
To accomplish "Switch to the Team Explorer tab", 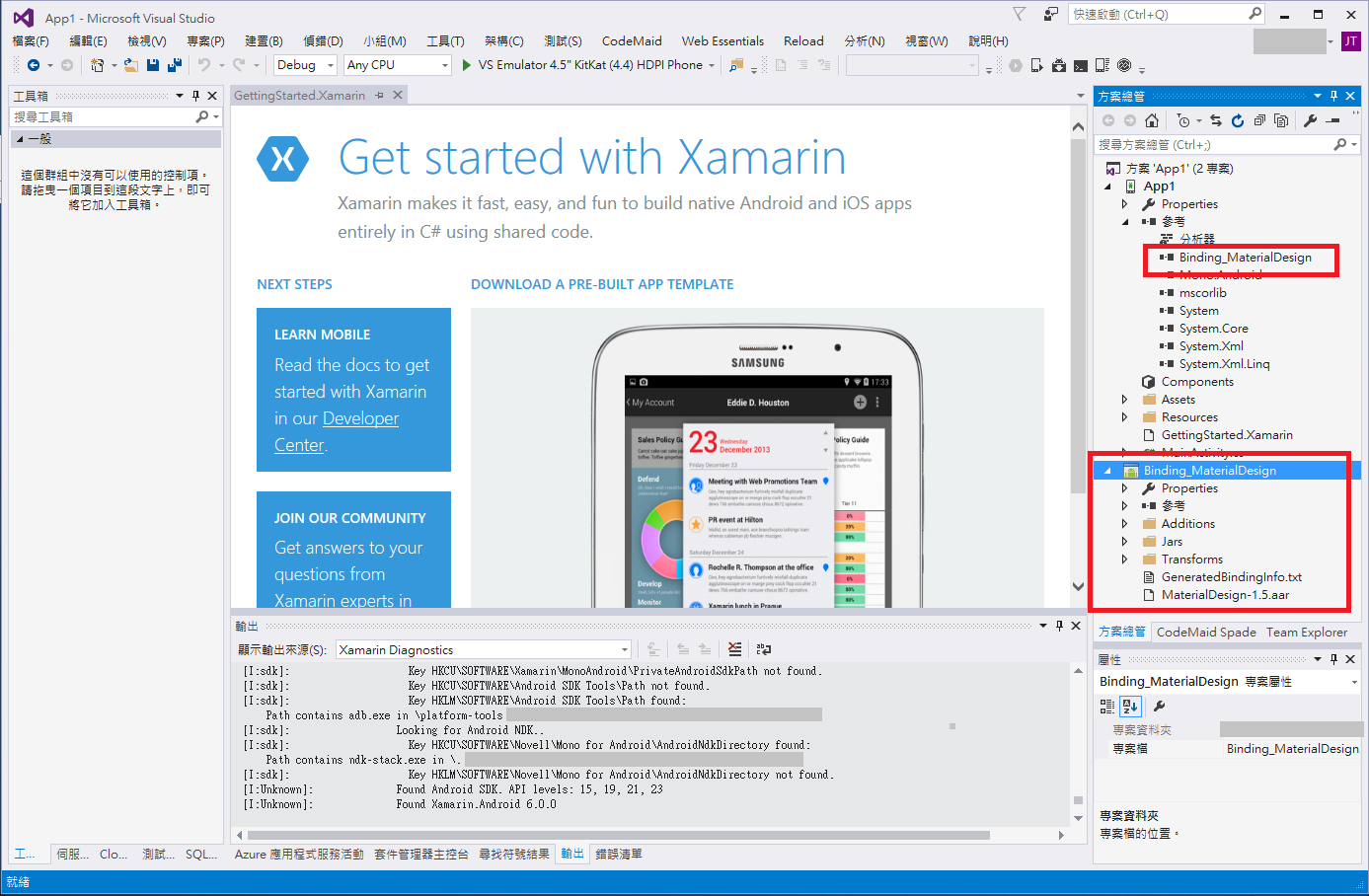I will [1307, 633].
